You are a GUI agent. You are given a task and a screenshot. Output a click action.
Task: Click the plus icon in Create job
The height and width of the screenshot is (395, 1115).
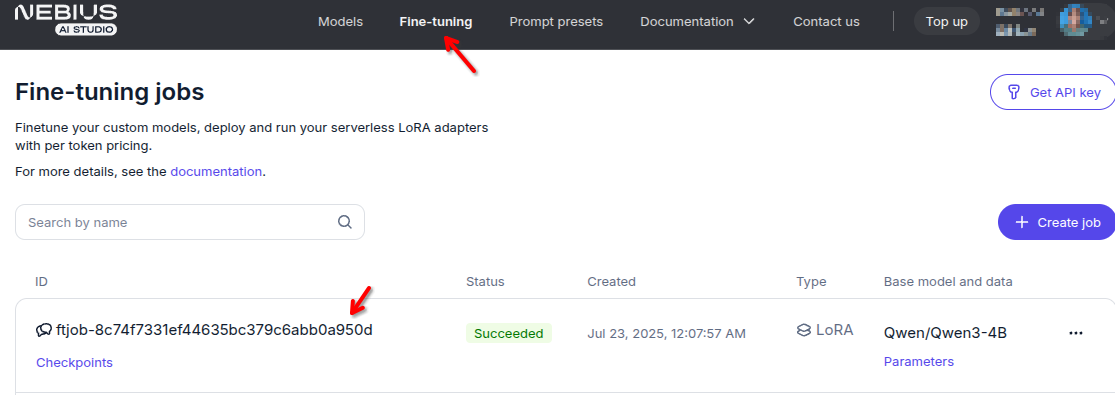[1022, 222]
